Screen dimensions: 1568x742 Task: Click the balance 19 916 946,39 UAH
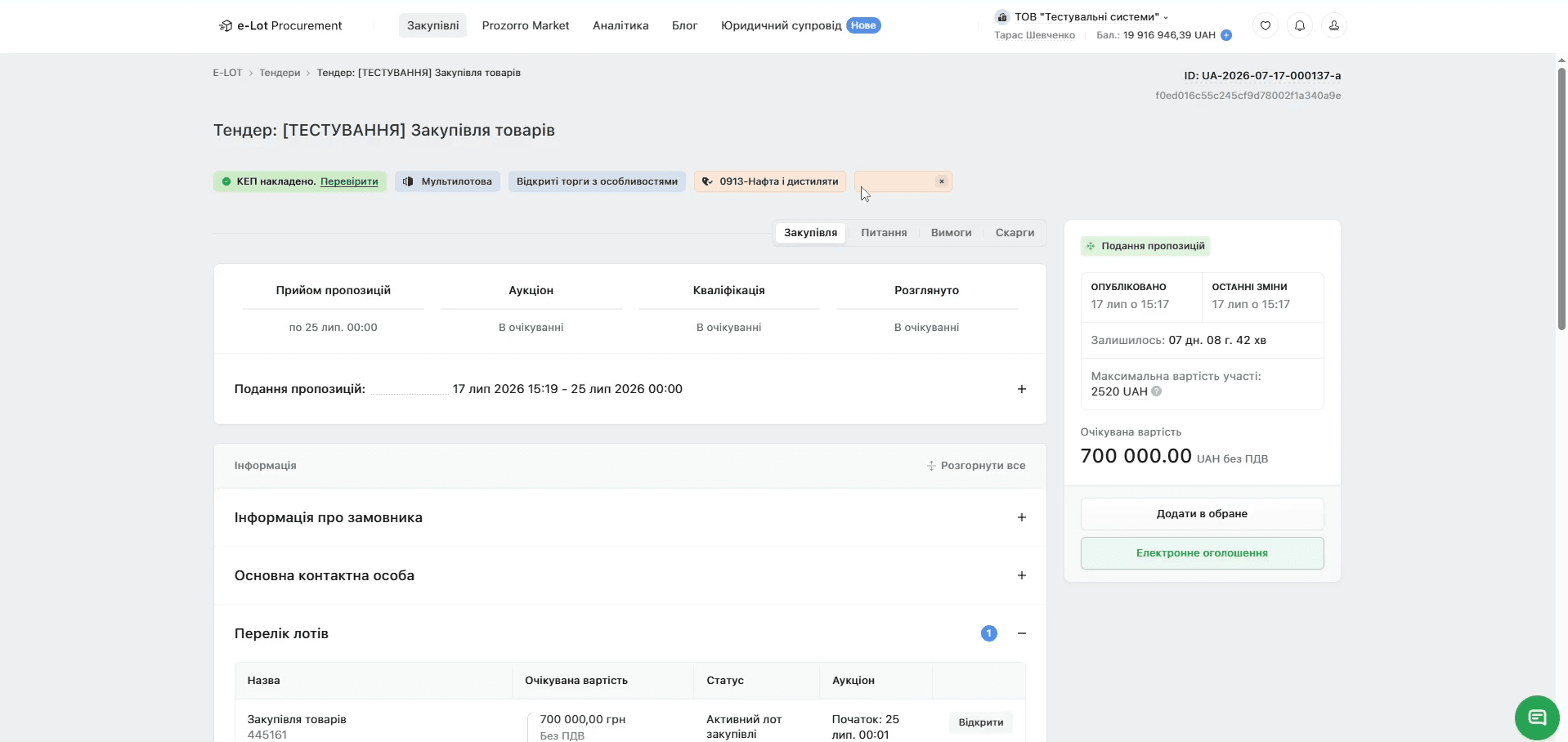[1169, 35]
